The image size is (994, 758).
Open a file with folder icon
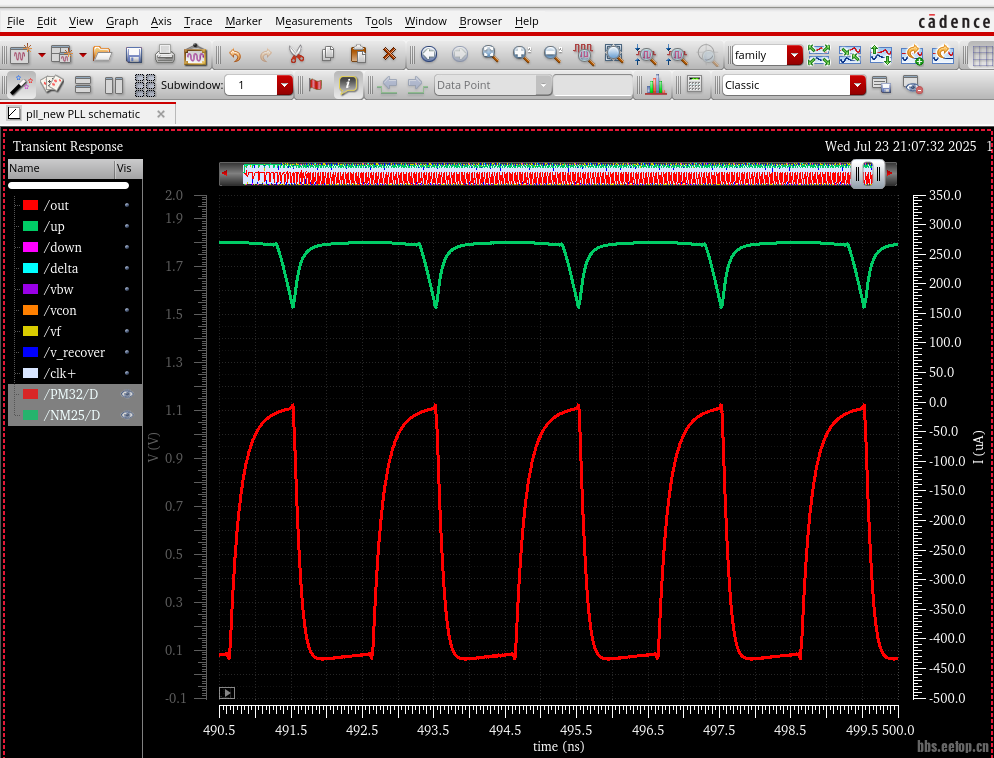pos(102,55)
